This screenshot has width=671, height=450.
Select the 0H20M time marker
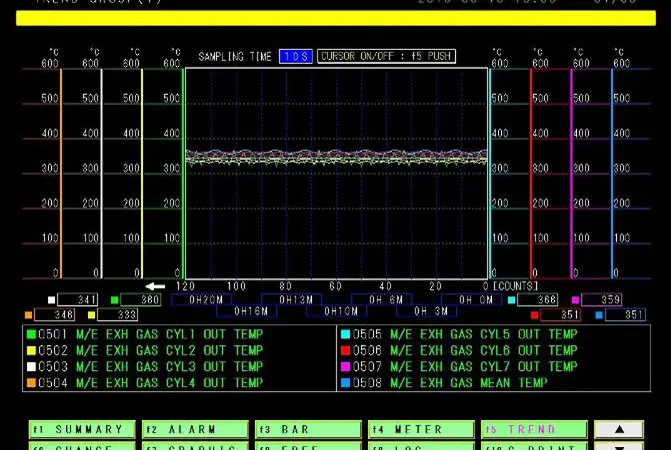pyautogui.click(x=202, y=300)
